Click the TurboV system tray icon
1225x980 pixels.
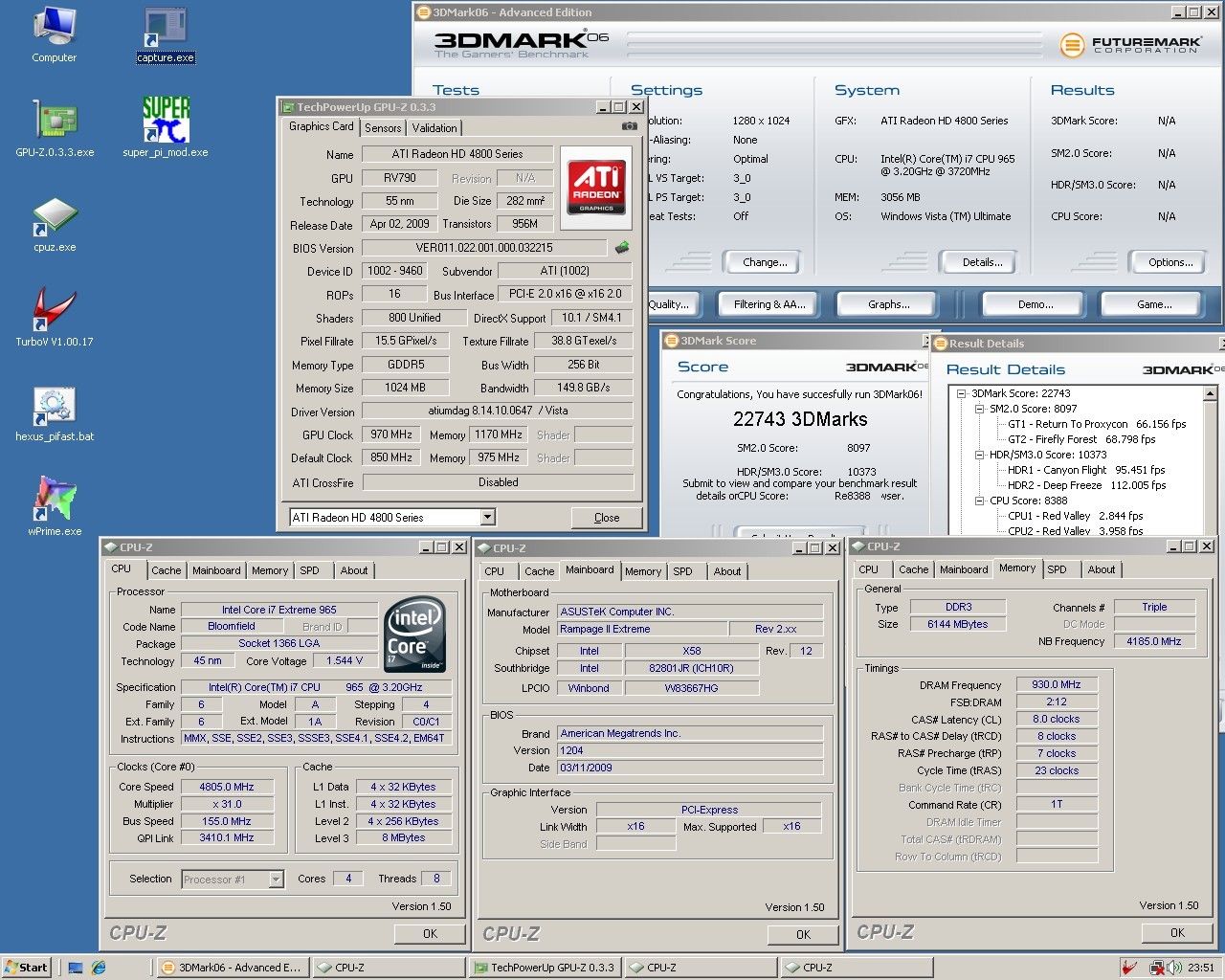pos(1129,968)
